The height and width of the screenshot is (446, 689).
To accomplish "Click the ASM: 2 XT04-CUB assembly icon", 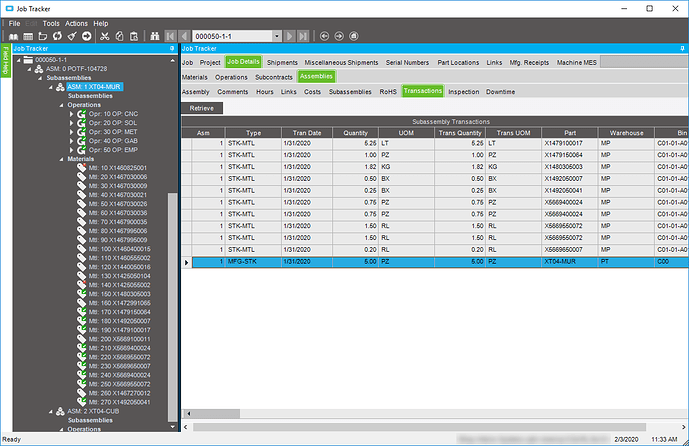I will pos(60,412).
